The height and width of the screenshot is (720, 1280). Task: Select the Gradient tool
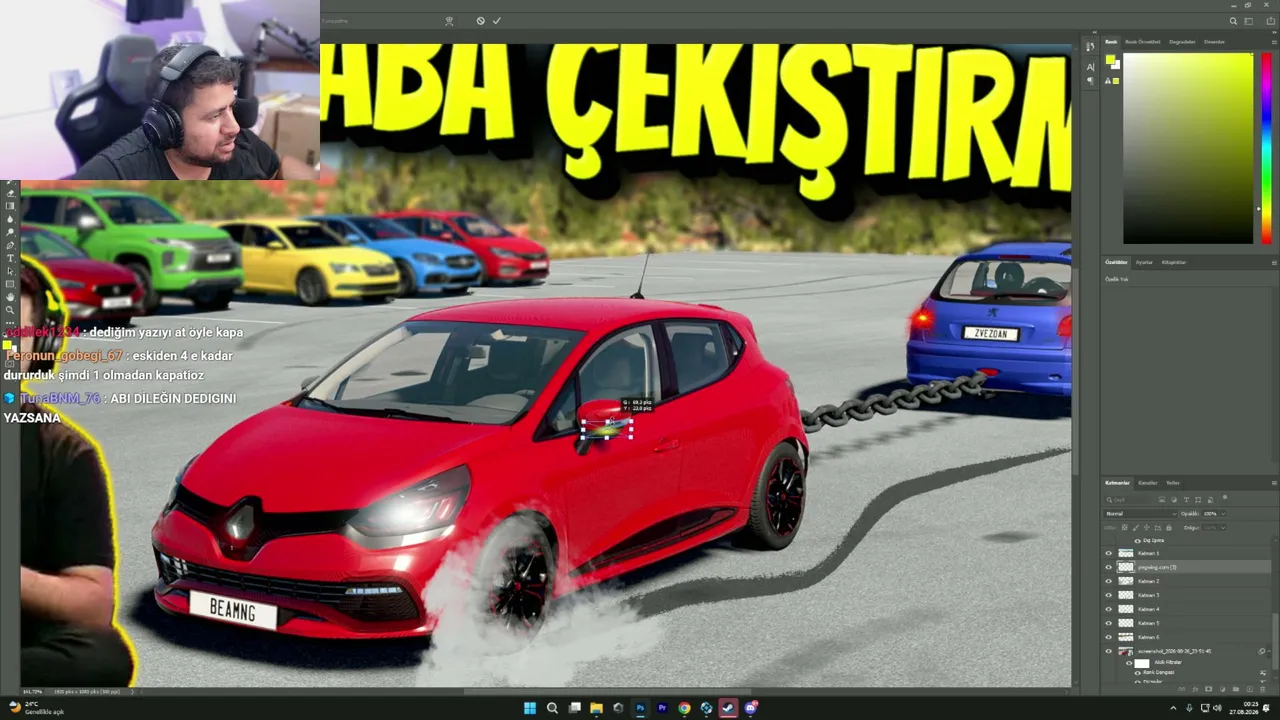pyautogui.click(x=10, y=206)
